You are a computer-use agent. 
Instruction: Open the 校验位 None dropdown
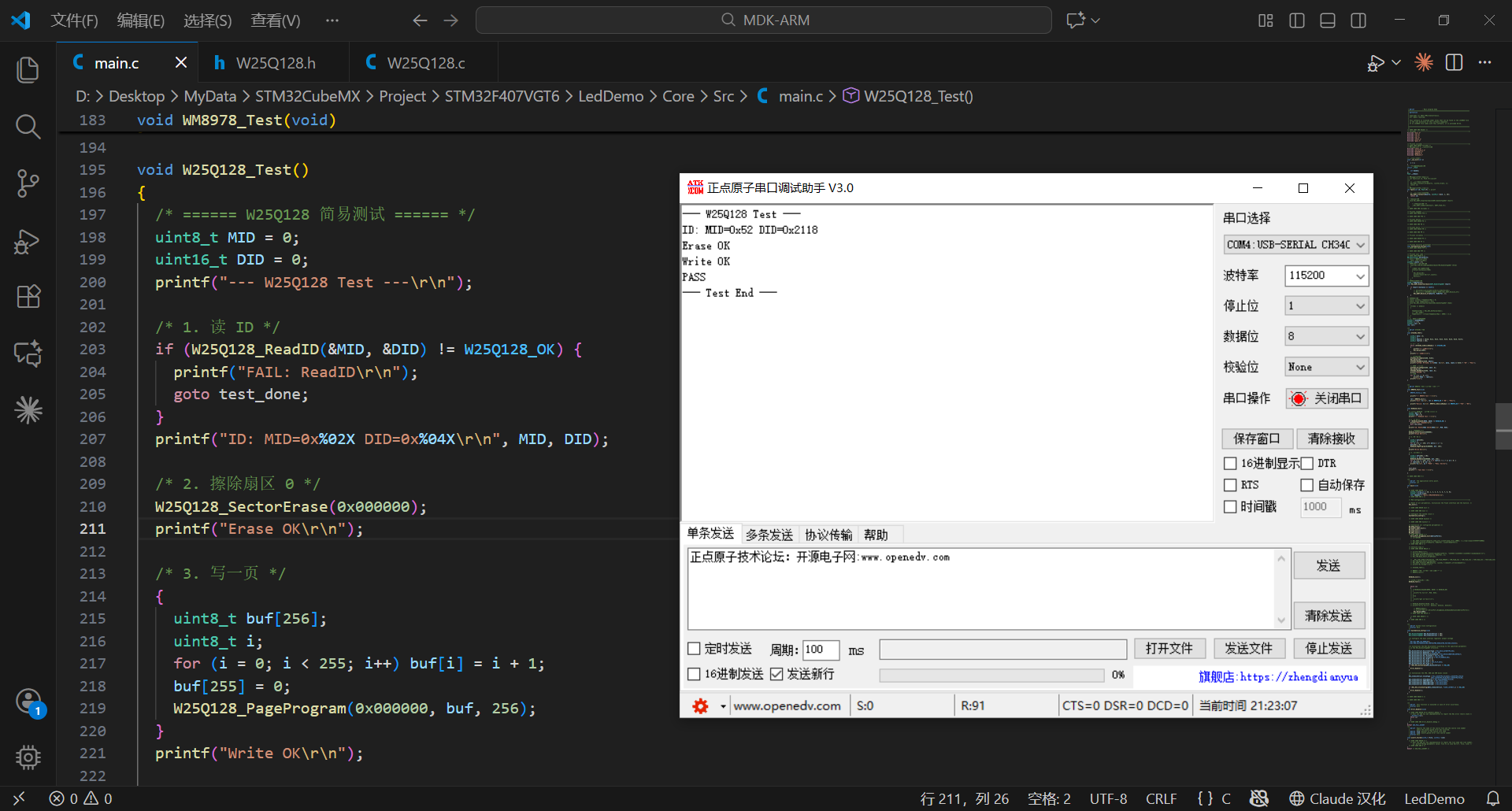pos(1327,368)
